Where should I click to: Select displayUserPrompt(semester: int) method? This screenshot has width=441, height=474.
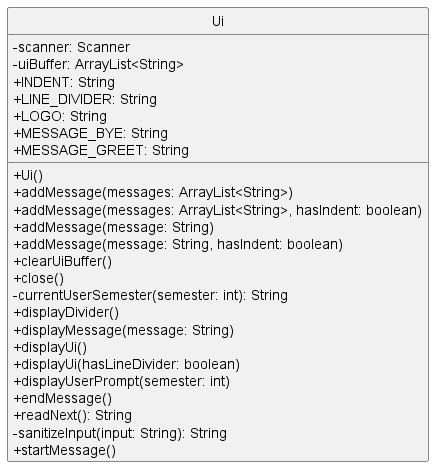(122, 381)
